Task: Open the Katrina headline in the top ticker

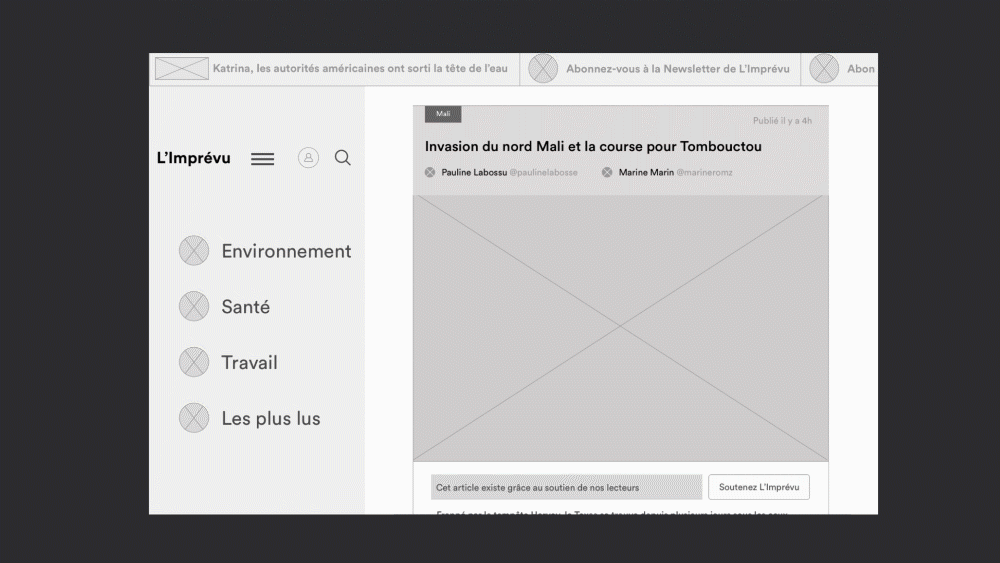Action: [x=360, y=68]
